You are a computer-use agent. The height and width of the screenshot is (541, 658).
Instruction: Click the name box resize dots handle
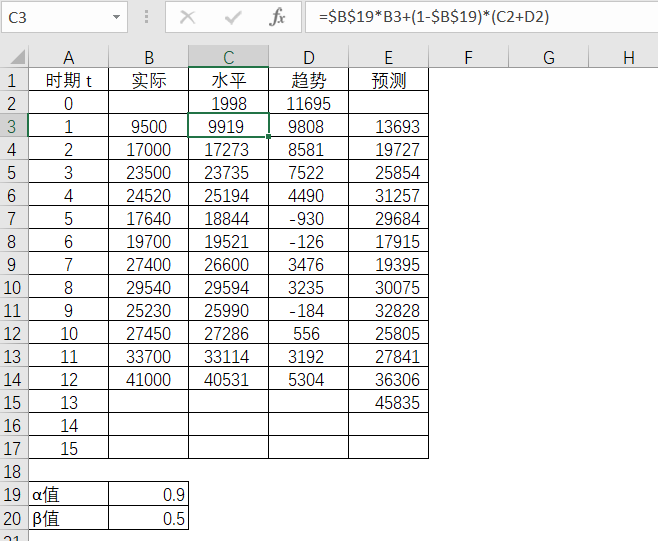tap(147, 17)
